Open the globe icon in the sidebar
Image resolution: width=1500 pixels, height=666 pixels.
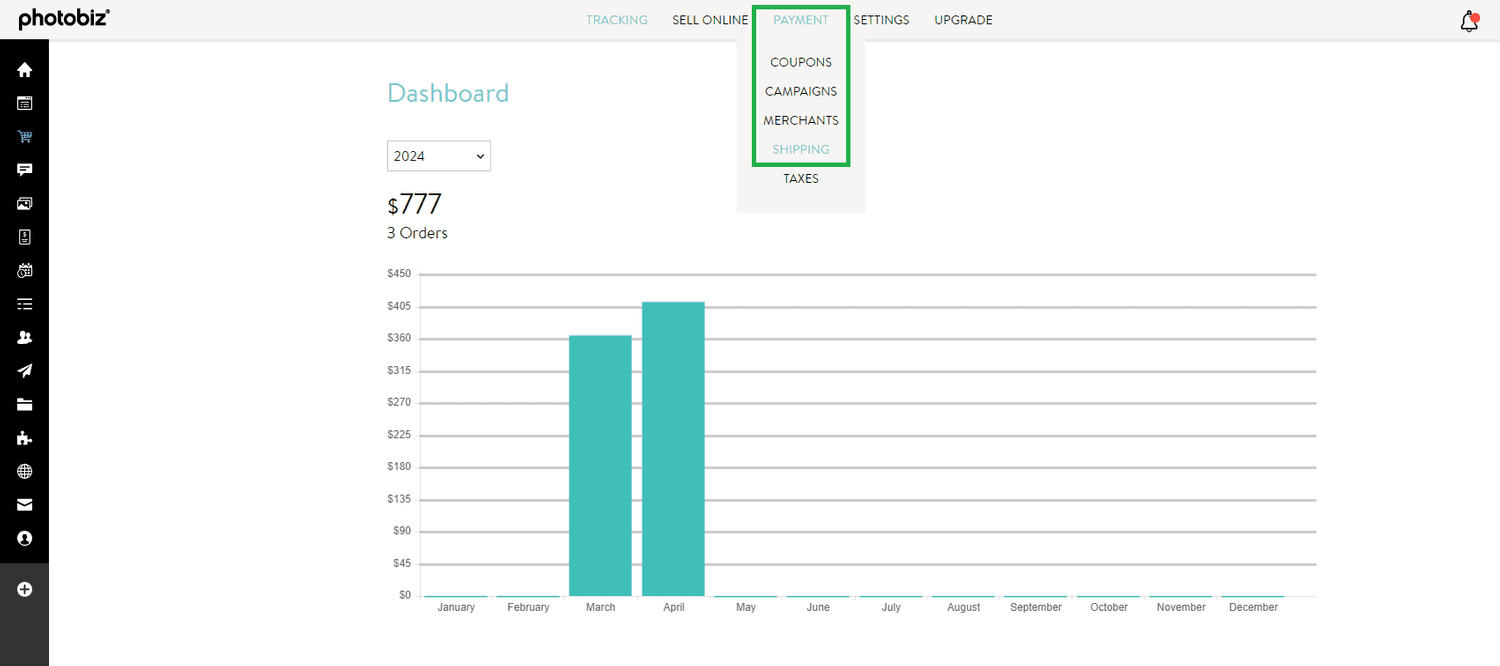tap(25, 472)
